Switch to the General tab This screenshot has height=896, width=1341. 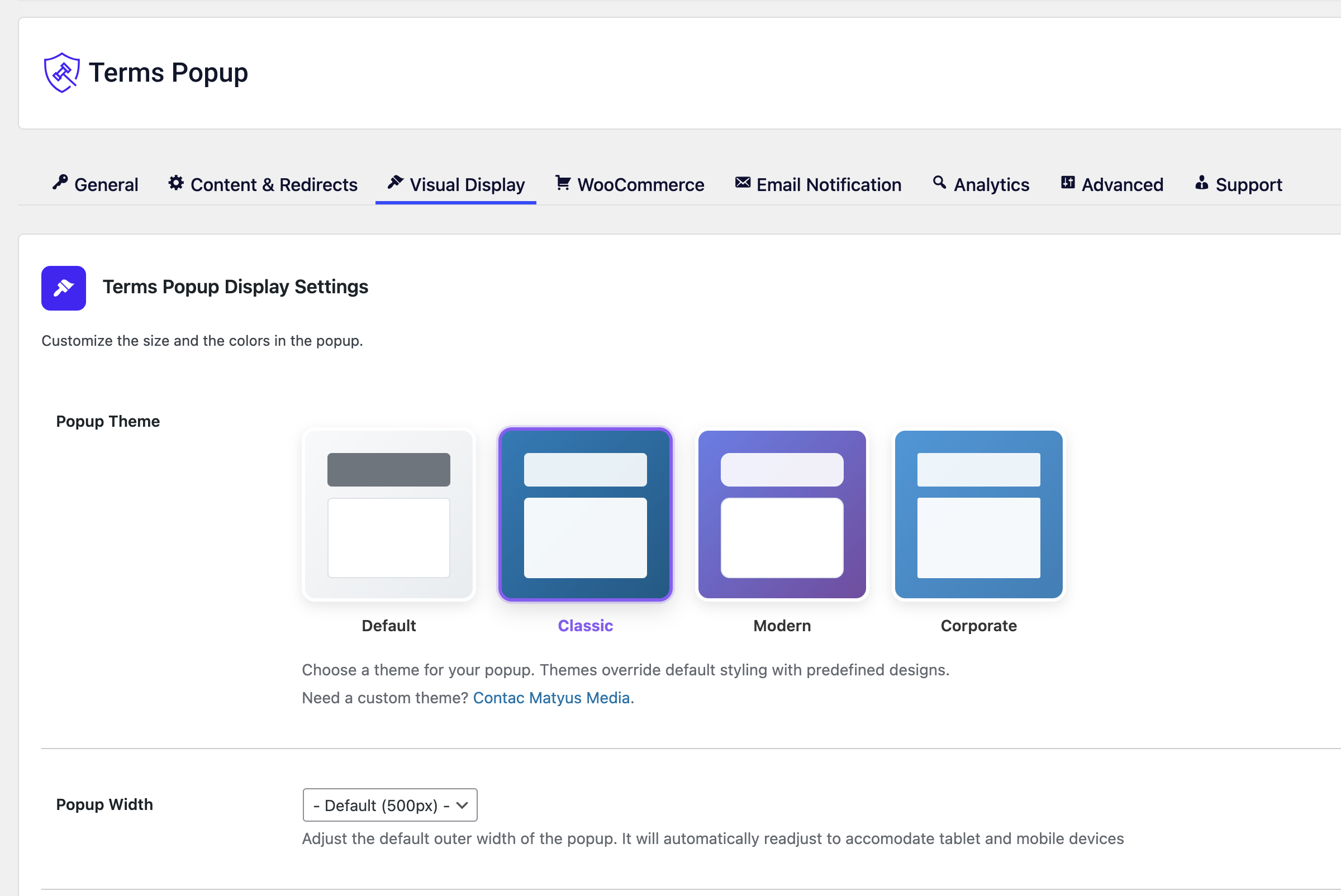[106, 184]
